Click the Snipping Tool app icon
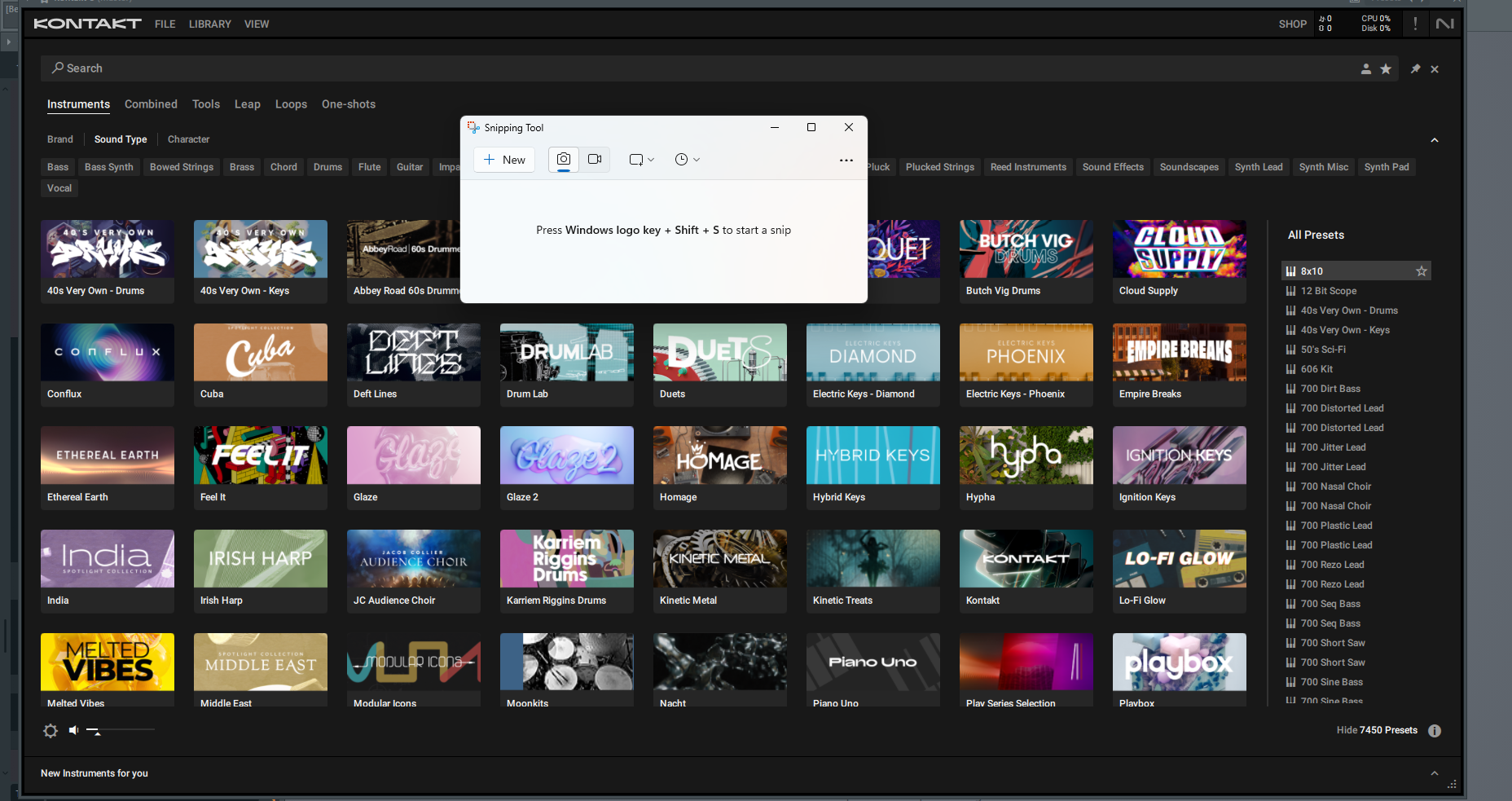 pos(473,128)
